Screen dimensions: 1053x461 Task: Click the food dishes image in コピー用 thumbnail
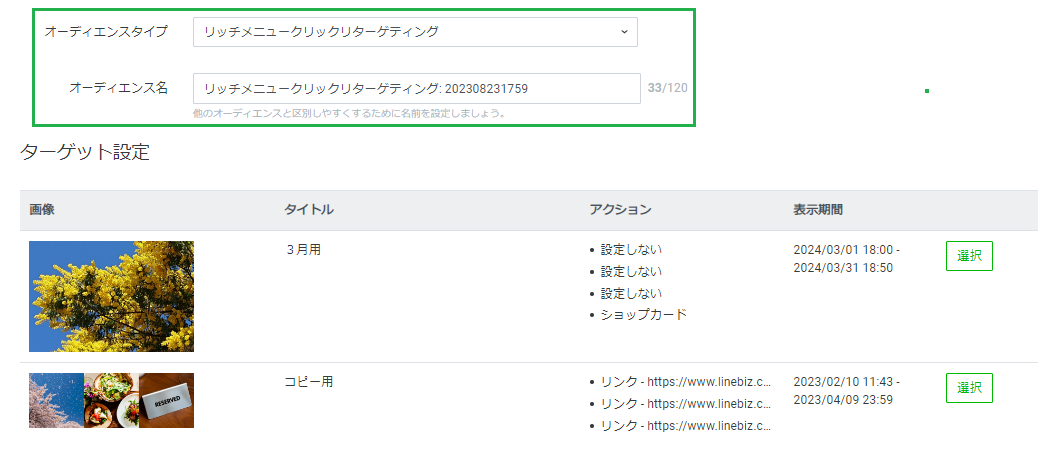(111, 400)
